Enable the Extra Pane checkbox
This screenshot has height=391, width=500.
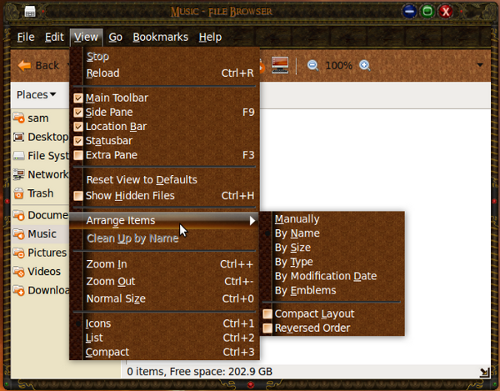pos(78,155)
